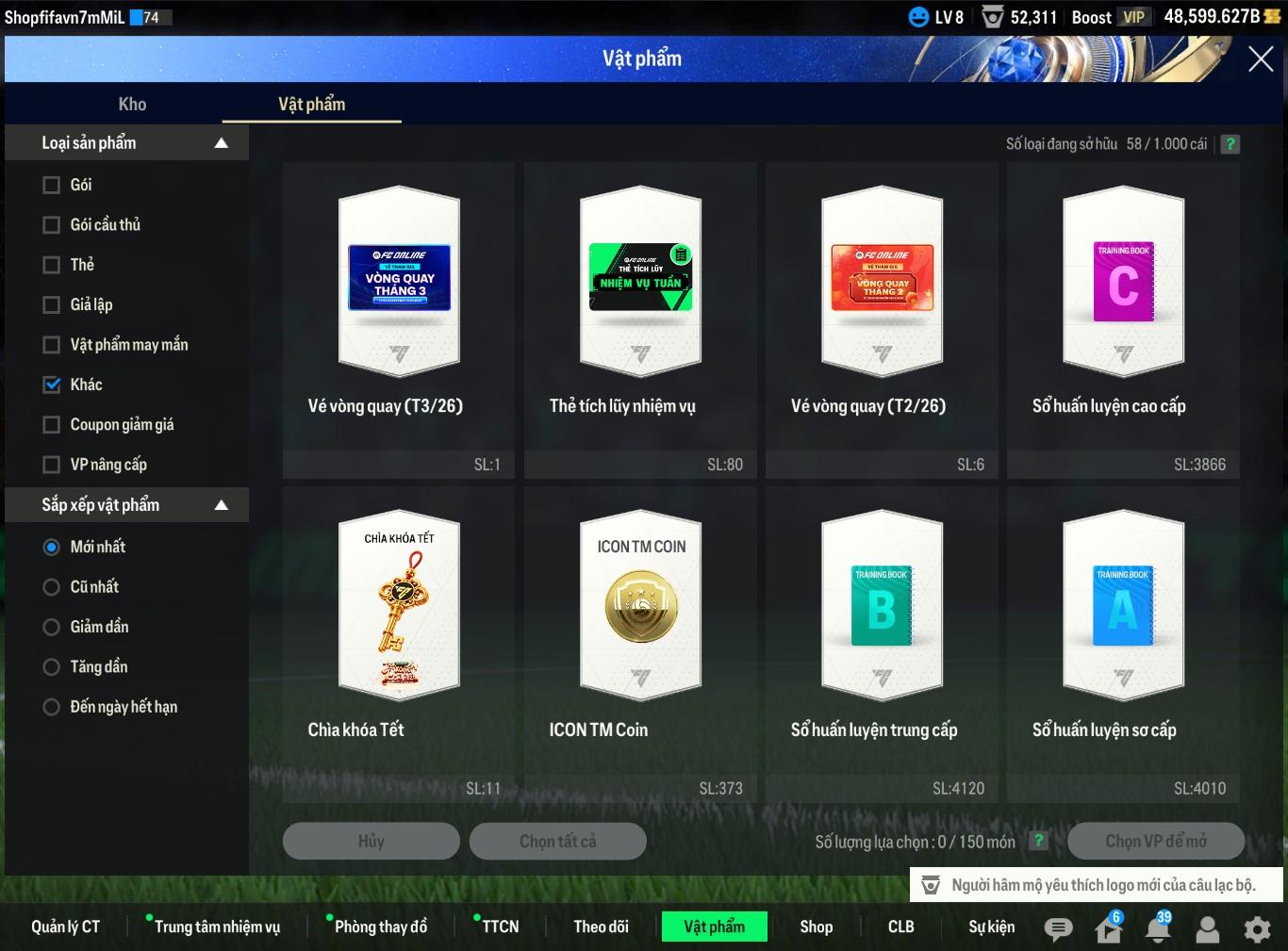1288x951 pixels.
Task: Open the user profile icon
Action: (1207, 930)
